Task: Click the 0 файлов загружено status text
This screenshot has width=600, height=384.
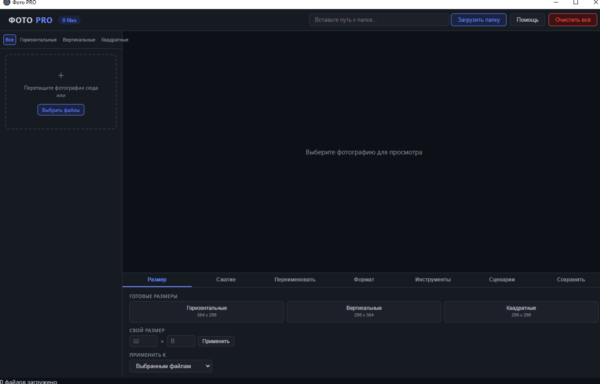Action: point(29,382)
